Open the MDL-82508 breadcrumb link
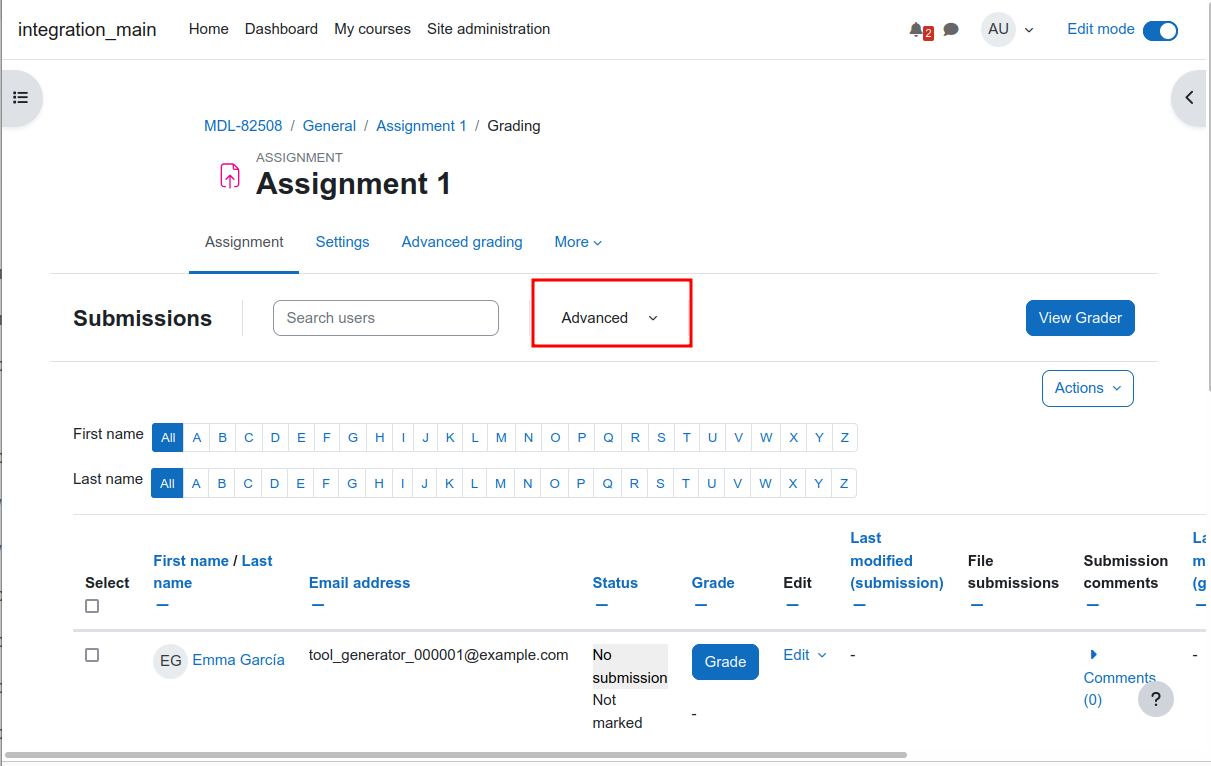1211x766 pixels. click(243, 126)
